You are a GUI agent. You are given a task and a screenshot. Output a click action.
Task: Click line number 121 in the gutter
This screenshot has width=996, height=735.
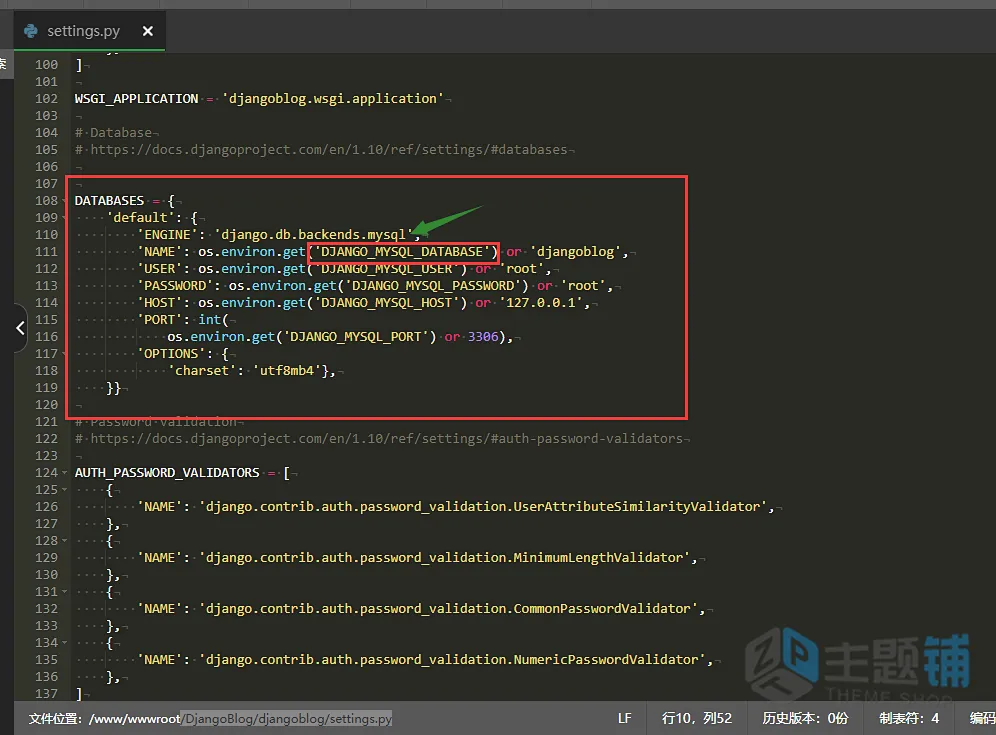(46, 421)
